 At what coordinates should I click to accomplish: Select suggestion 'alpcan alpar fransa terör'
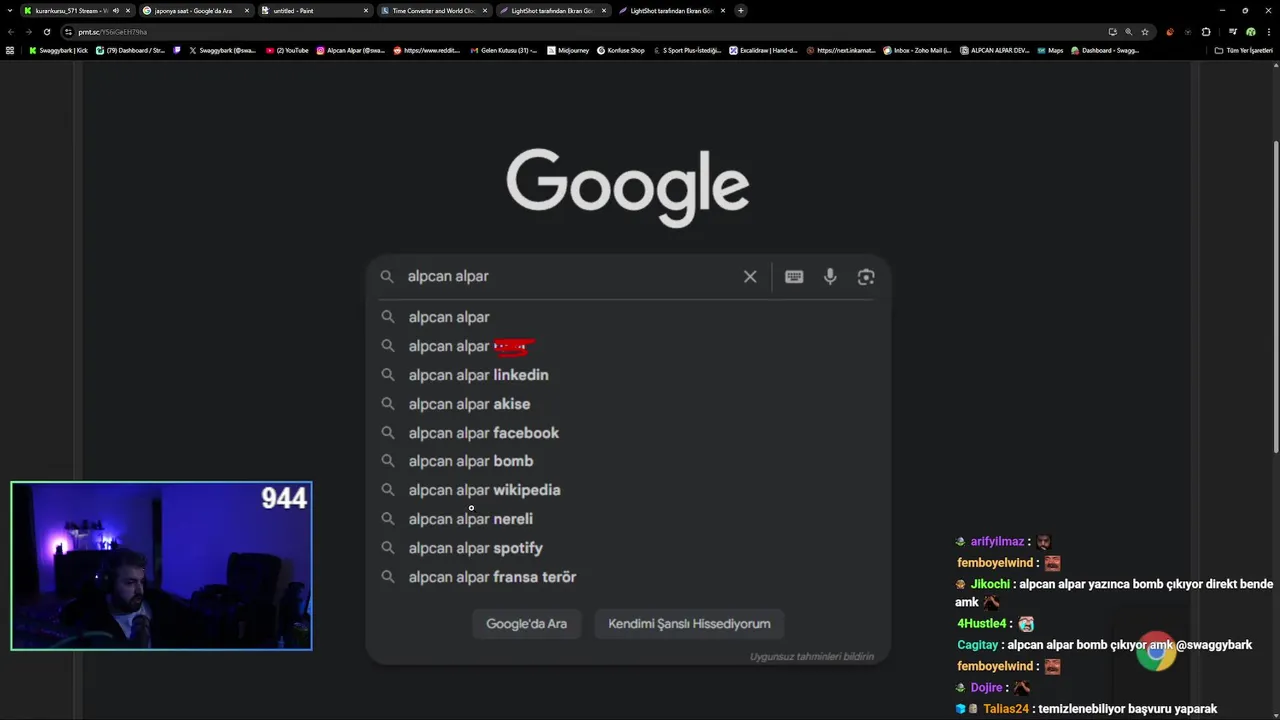pyautogui.click(x=628, y=577)
